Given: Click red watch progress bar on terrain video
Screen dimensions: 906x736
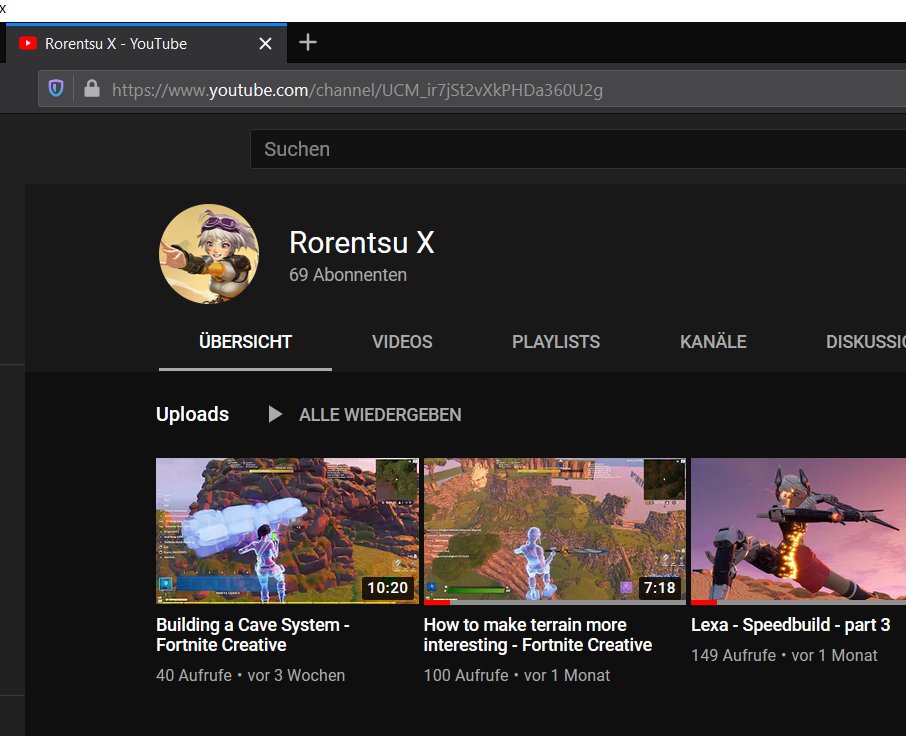Looking at the screenshot, I should pos(437,602).
